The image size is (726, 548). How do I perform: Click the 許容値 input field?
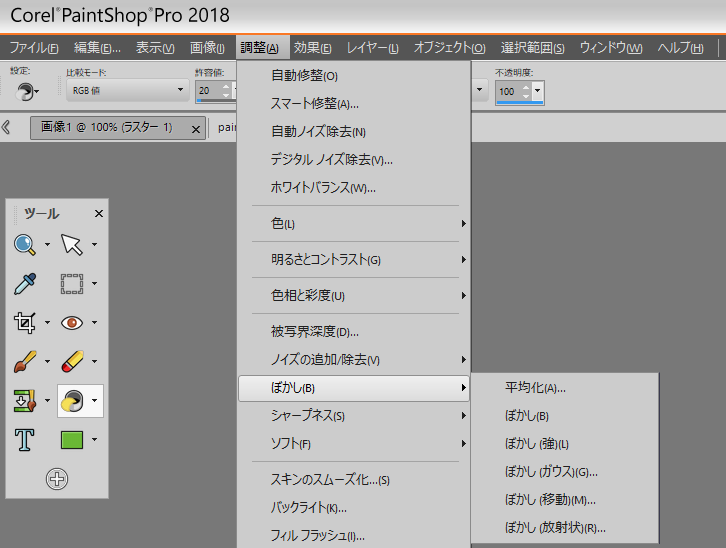click(207, 91)
